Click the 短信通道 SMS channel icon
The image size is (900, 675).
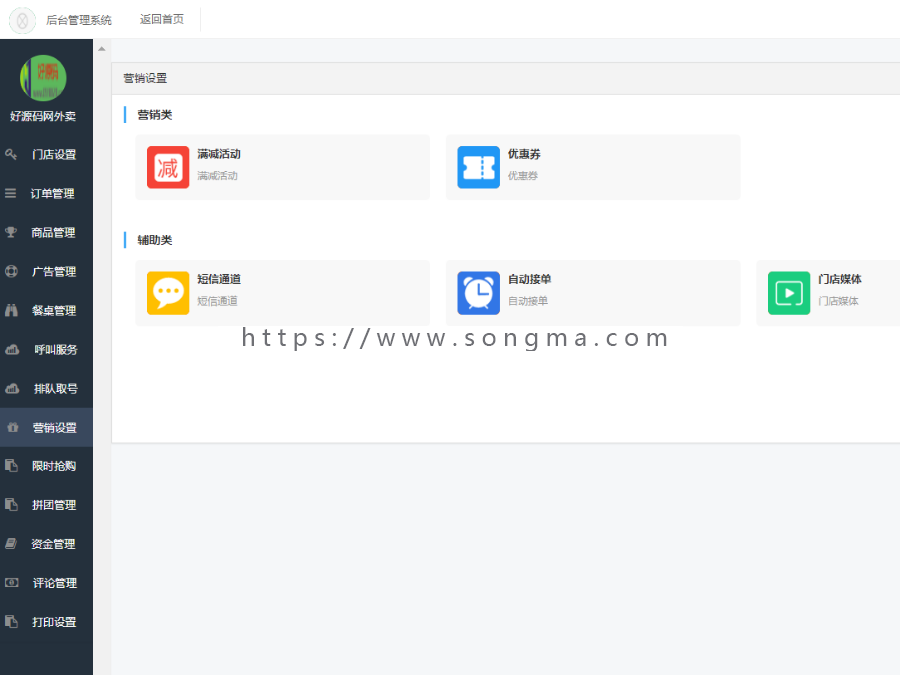pos(167,293)
